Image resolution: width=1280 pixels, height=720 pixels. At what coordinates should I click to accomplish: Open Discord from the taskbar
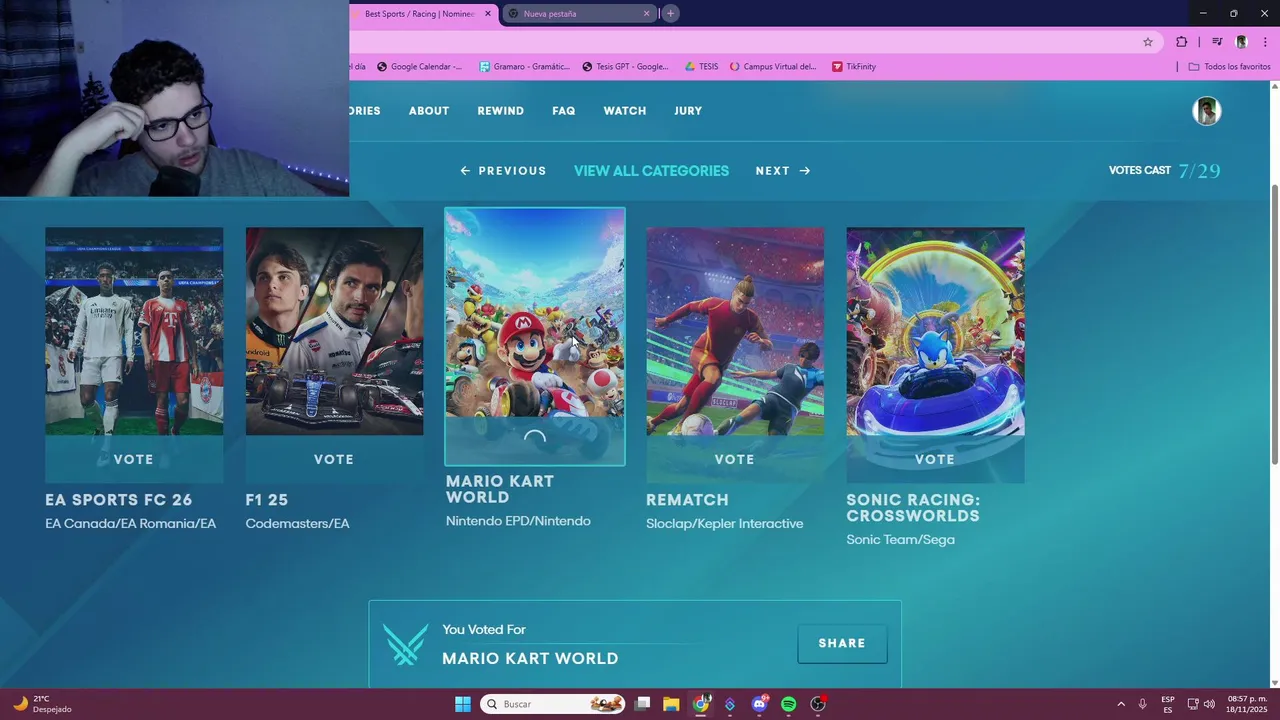[x=760, y=704]
